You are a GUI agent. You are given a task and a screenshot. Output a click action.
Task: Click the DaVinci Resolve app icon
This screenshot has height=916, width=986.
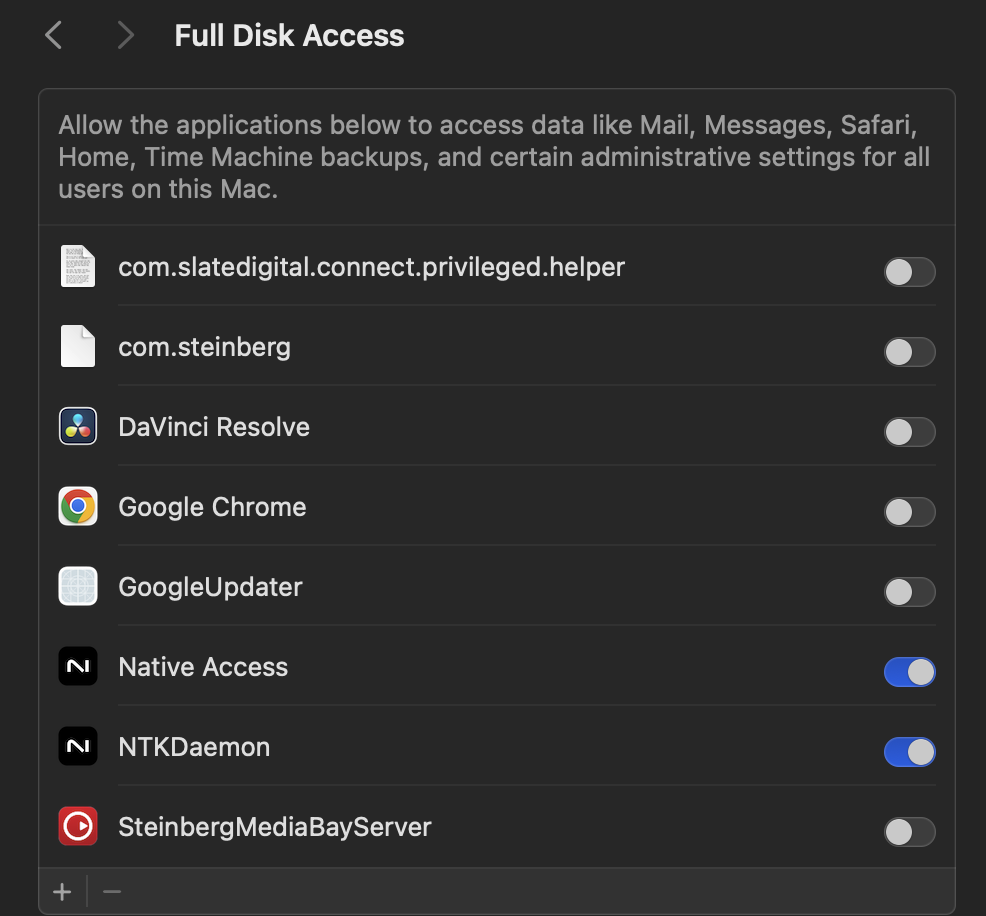78,426
